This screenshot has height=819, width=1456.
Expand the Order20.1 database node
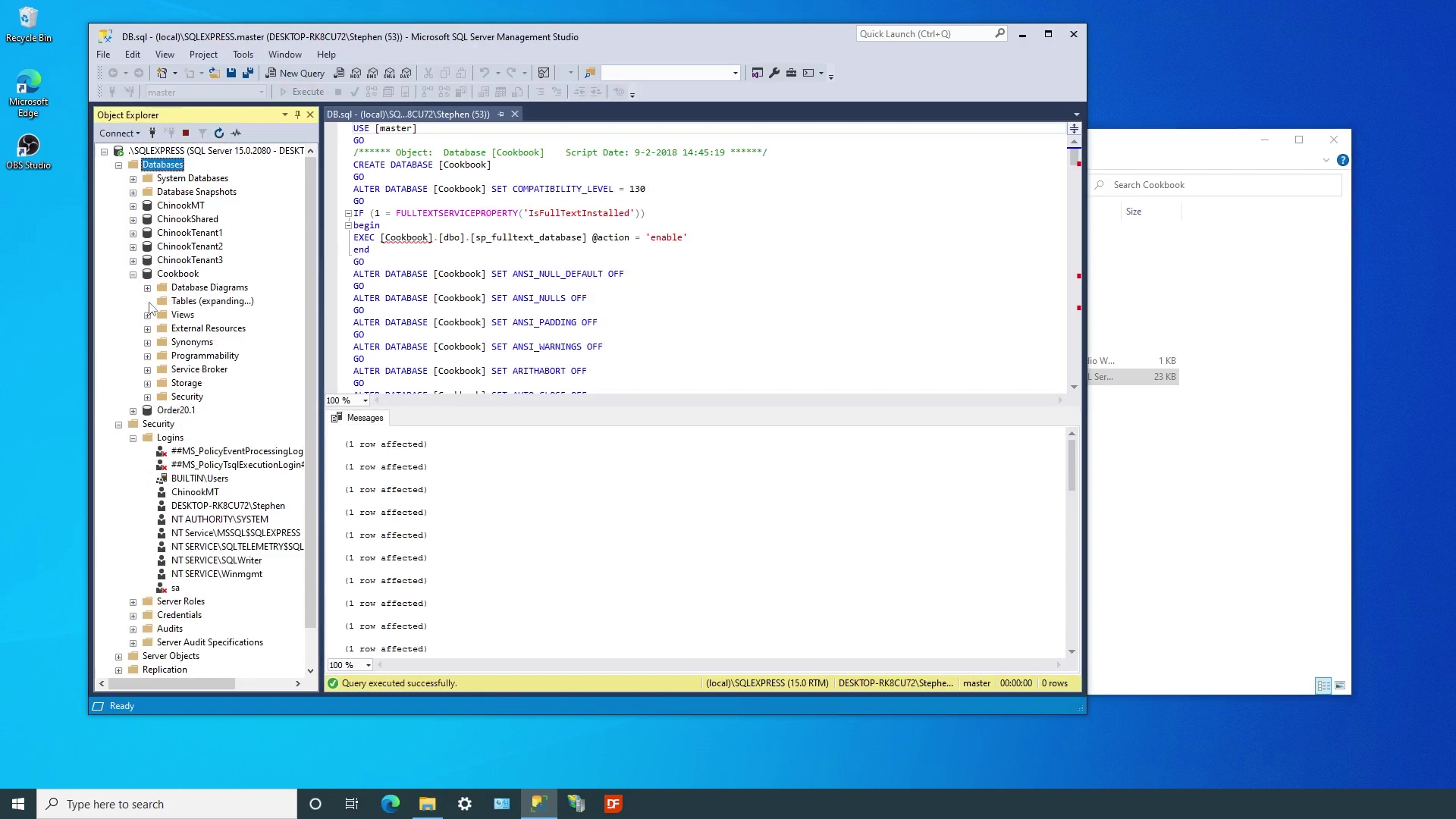point(133,411)
